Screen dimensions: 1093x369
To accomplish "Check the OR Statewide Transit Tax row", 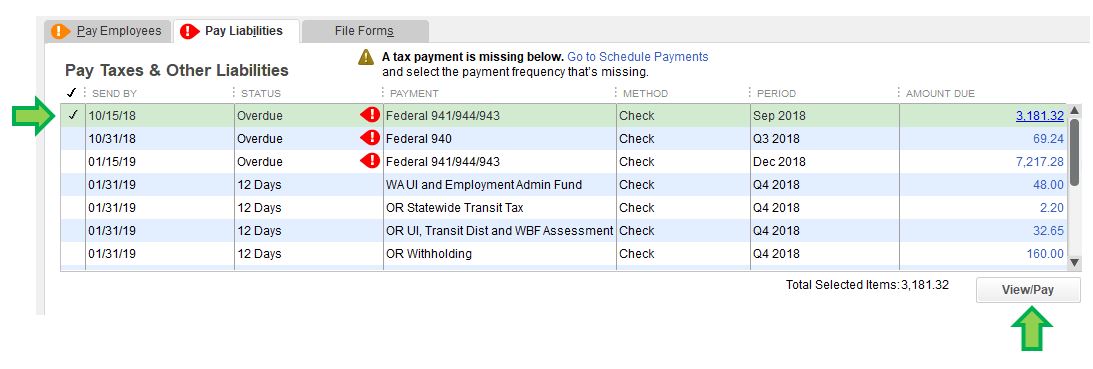I will [x=72, y=208].
